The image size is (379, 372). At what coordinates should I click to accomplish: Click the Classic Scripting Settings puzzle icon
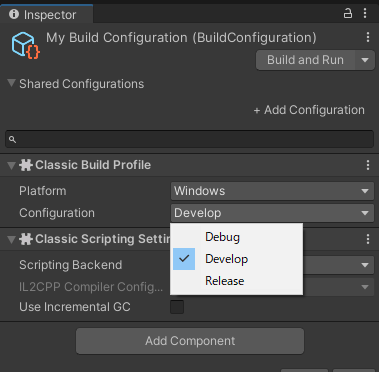pyautogui.click(x=26, y=239)
